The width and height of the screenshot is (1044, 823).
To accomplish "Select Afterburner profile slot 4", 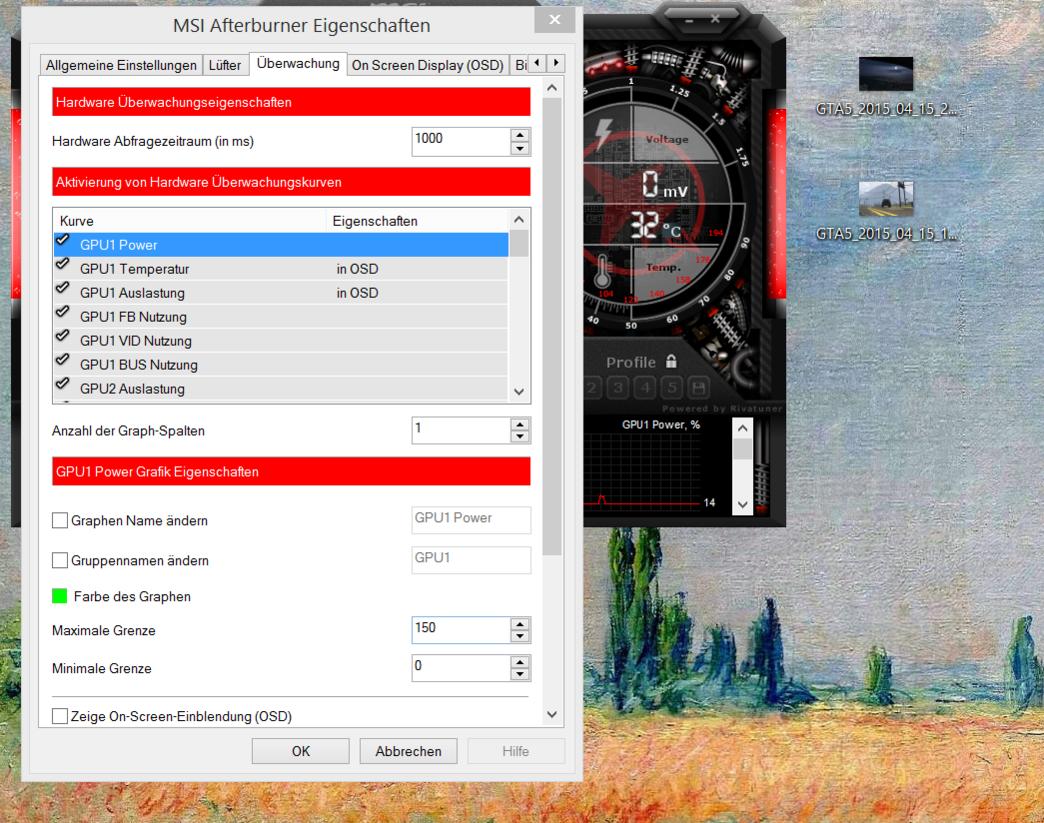I will (x=645, y=388).
